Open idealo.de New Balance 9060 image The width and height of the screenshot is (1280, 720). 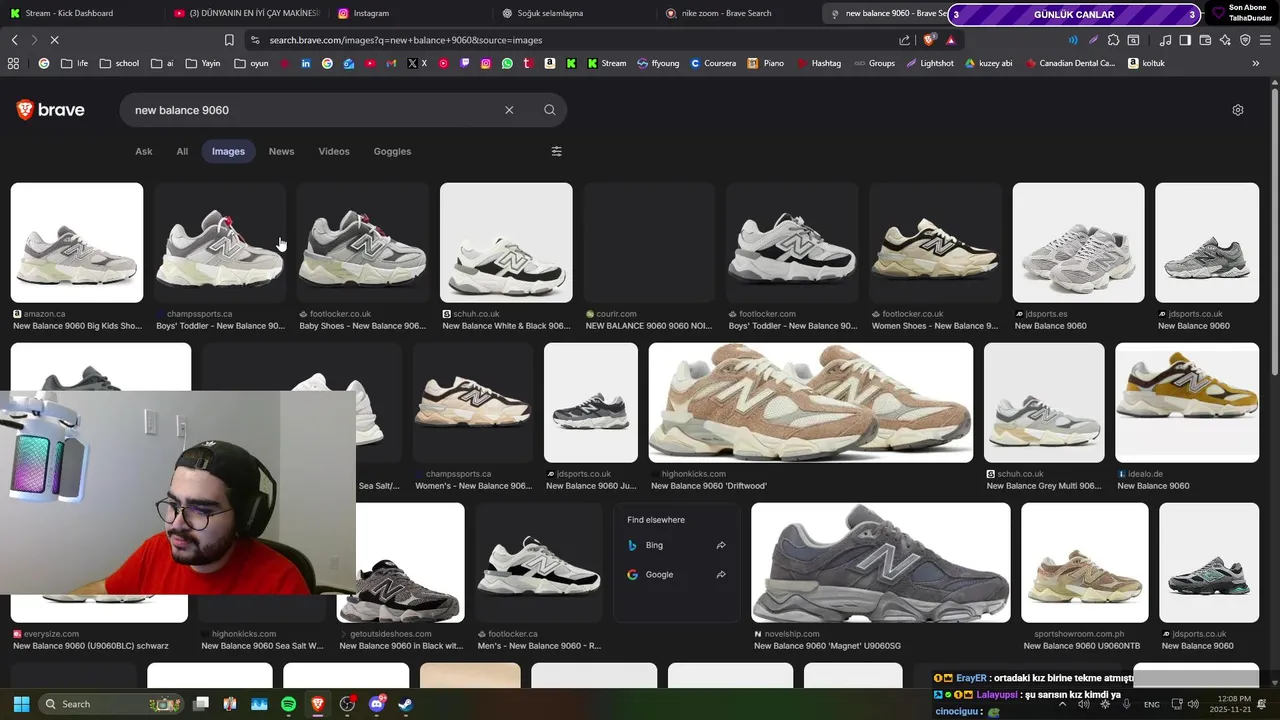(1187, 403)
